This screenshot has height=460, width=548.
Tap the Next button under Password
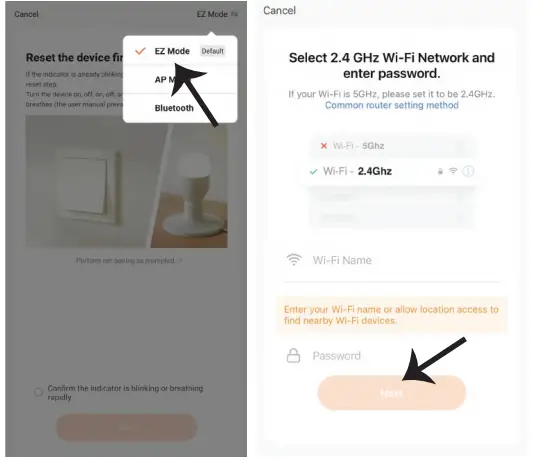pyautogui.click(x=392, y=393)
